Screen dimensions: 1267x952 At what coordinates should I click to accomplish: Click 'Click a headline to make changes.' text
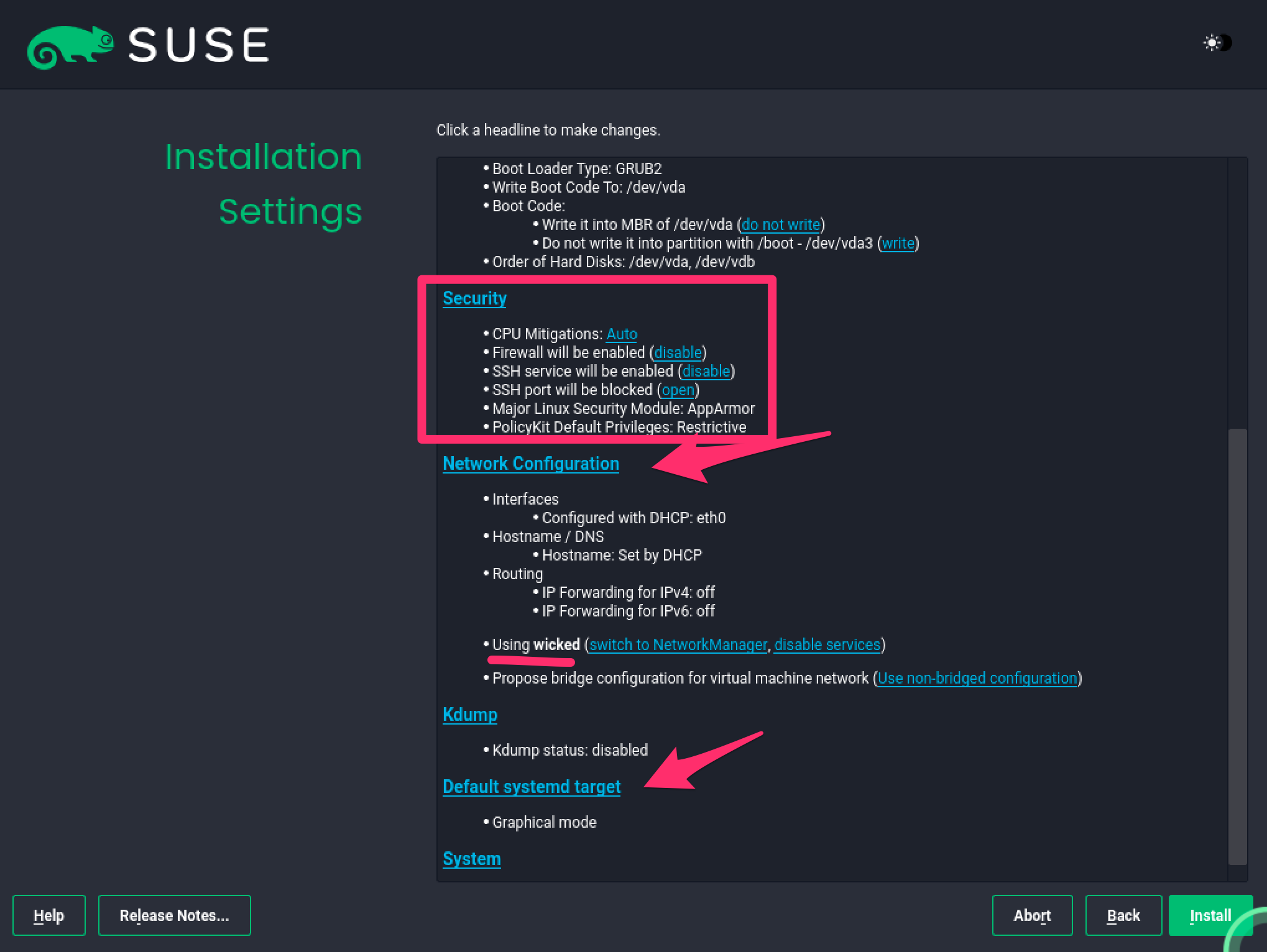coord(548,130)
